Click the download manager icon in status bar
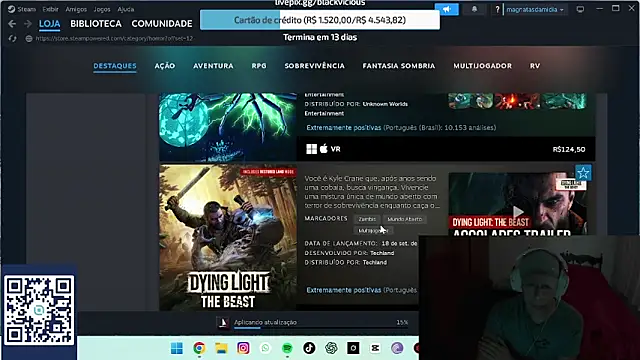Image resolution: width=640 pixels, height=360 pixels. coord(223,322)
